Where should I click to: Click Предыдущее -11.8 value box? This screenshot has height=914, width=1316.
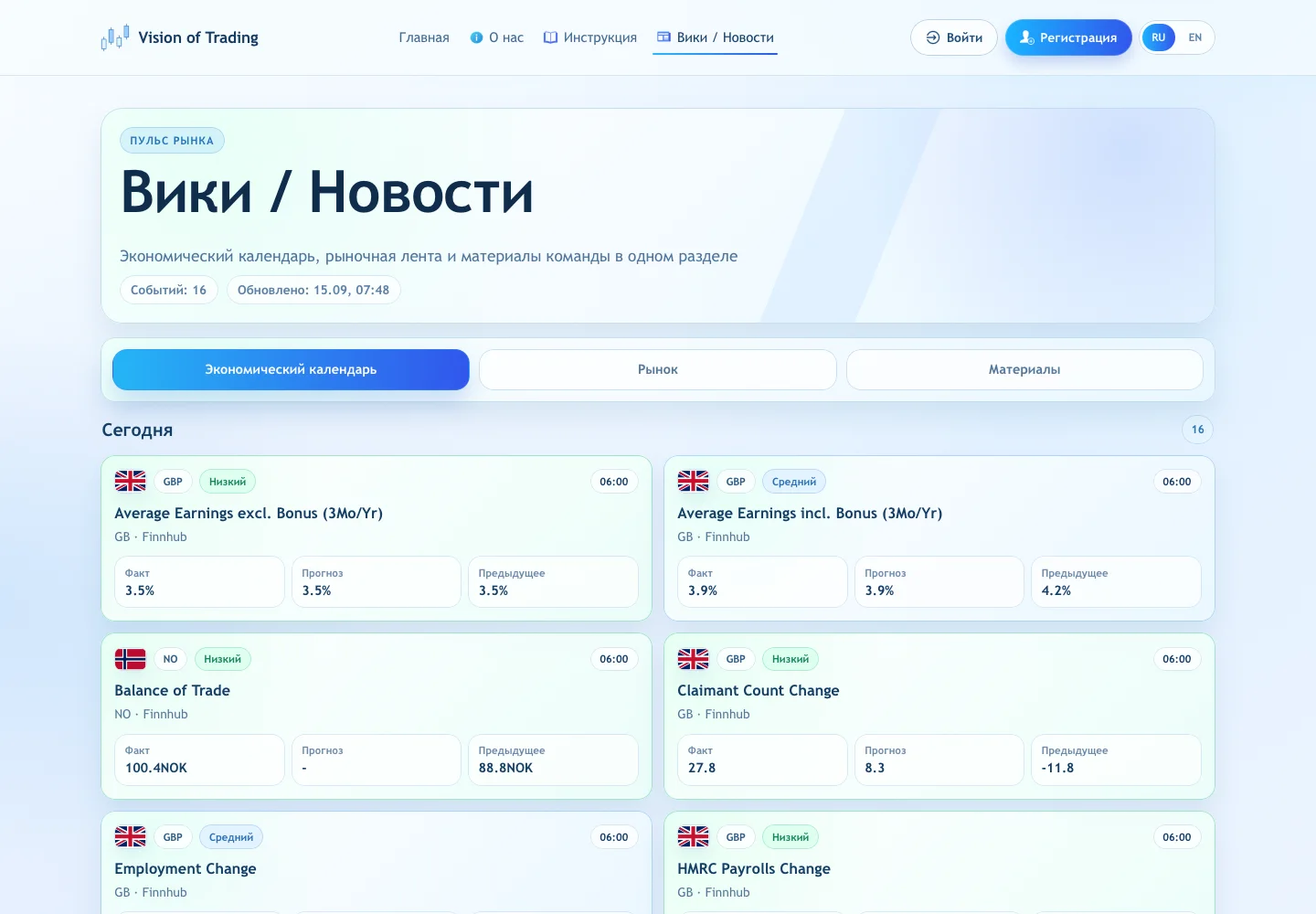pos(1116,760)
